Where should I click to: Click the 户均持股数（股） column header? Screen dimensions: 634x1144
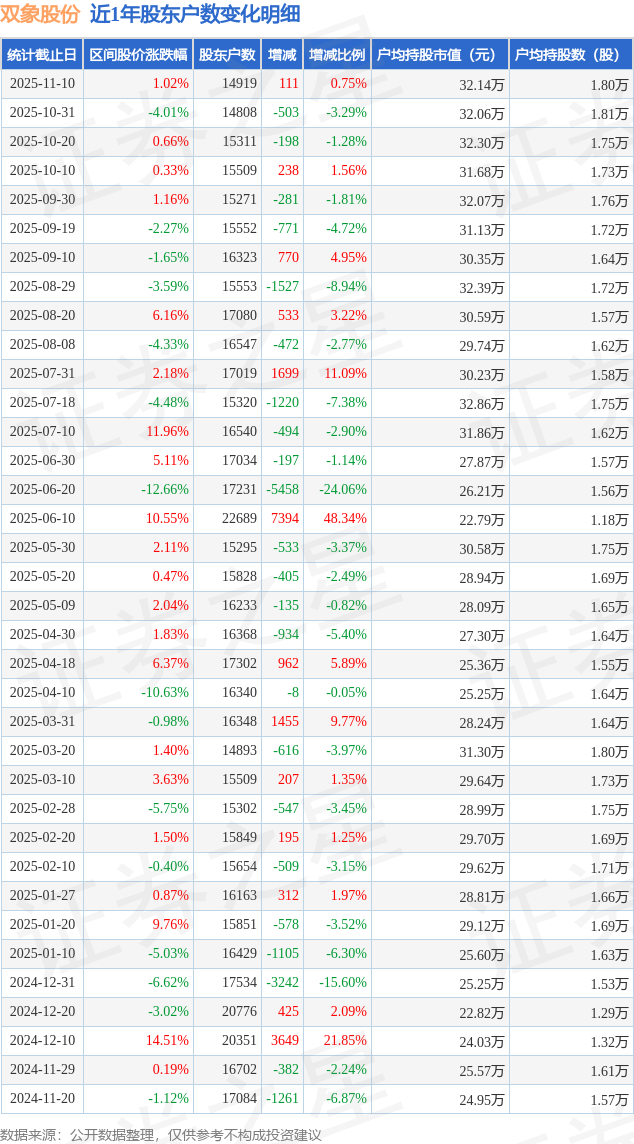[571, 55]
